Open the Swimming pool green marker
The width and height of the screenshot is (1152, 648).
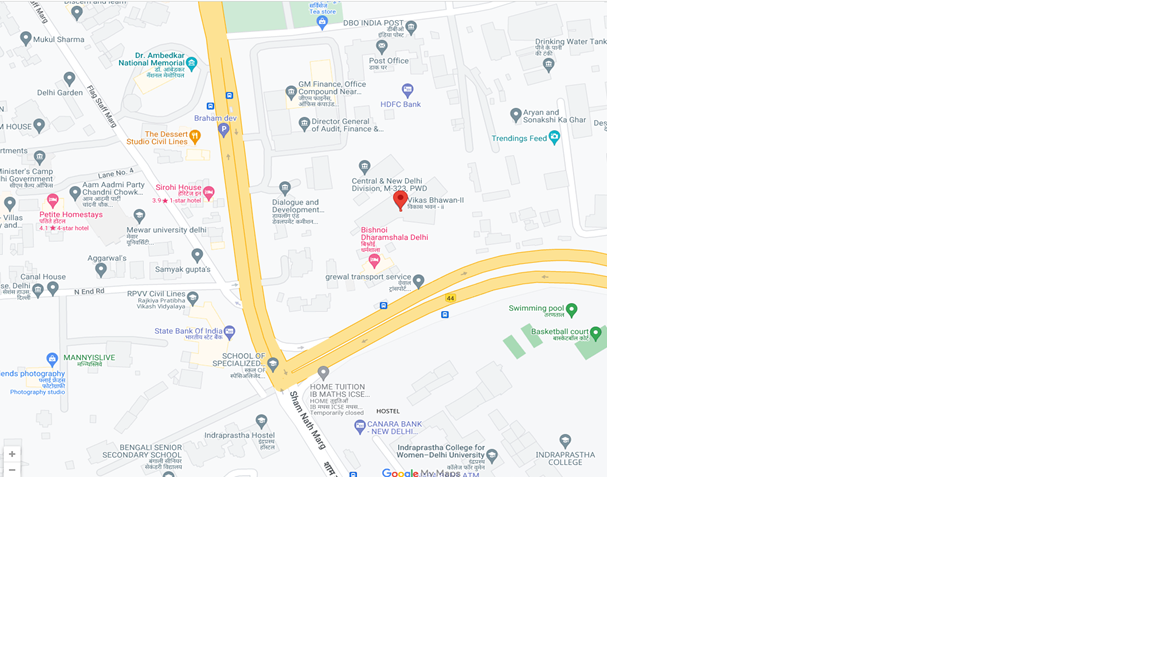pyautogui.click(x=572, y=310)
